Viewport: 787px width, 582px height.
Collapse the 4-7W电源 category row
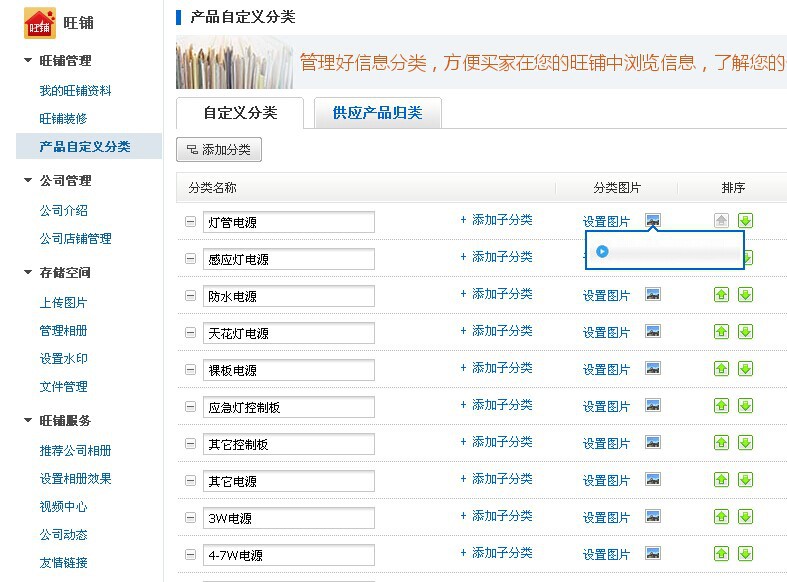190,554
